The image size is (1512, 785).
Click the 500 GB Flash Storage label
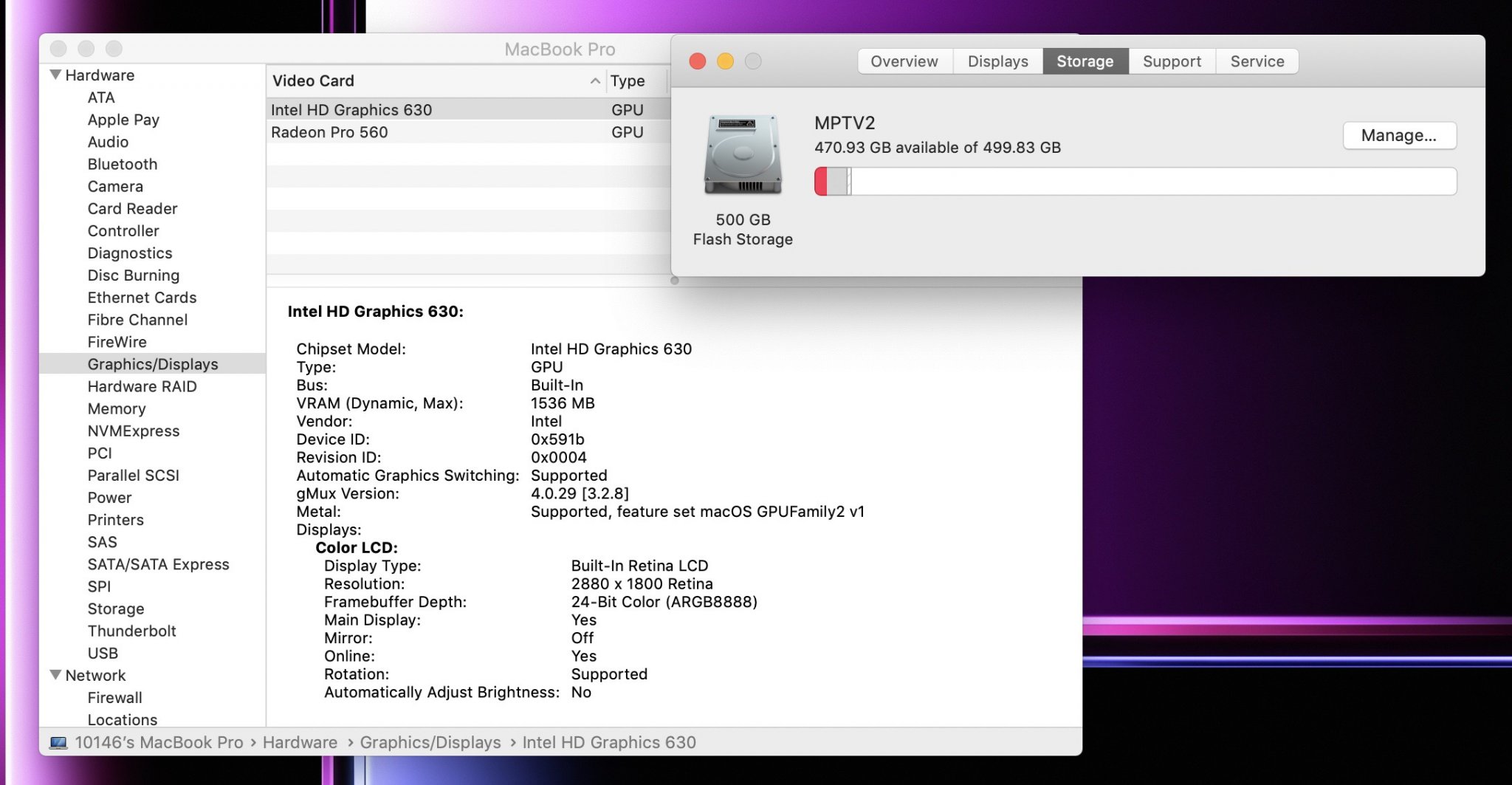(743, 229)
